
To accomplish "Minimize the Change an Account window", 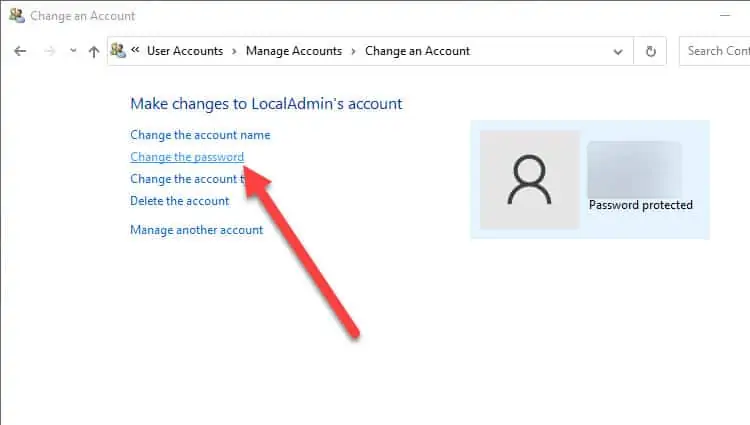I will 725,15.
